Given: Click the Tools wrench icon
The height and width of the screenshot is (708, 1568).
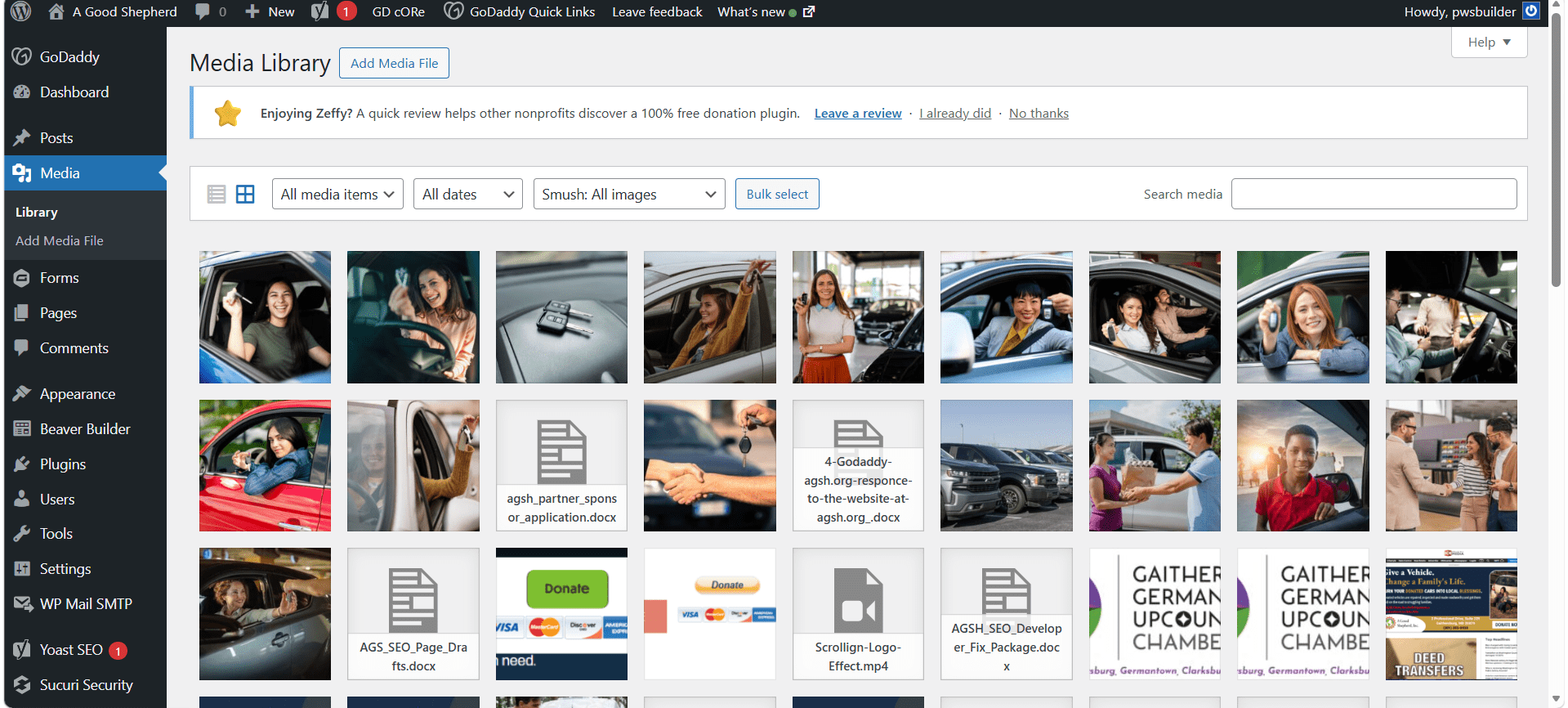Looking at the screenshot, I should tap(22, 534).
